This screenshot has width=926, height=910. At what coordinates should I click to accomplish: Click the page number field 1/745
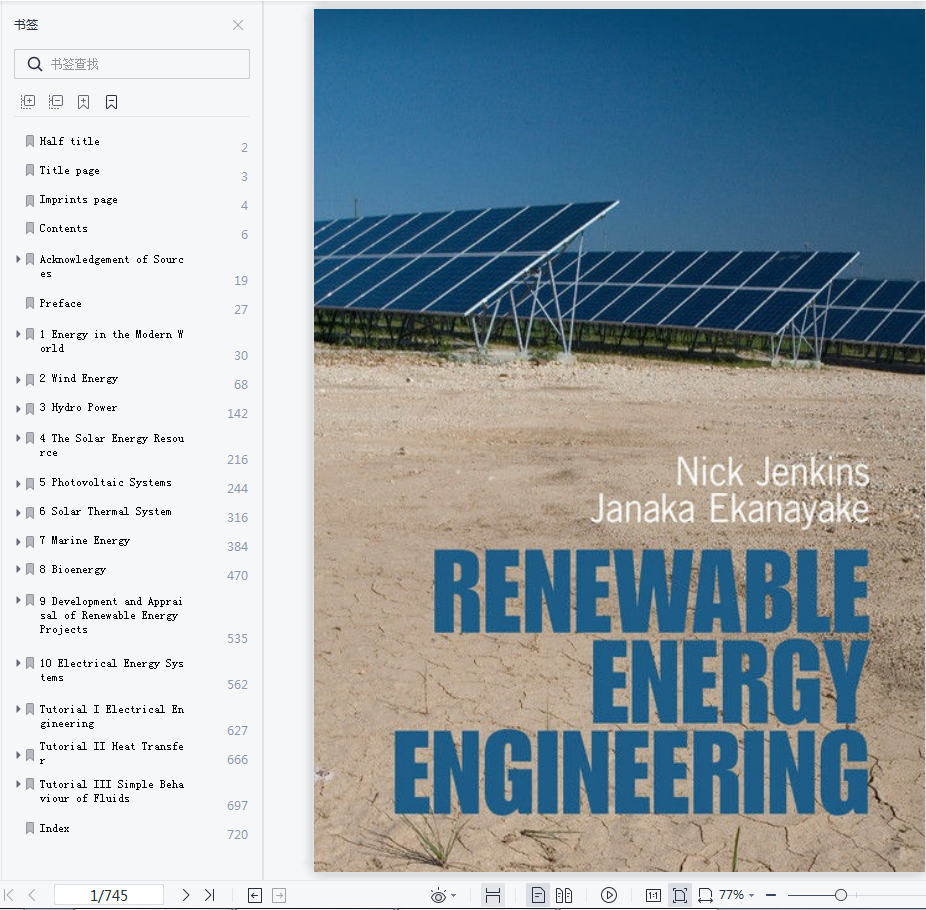click(x=109, y=895)
